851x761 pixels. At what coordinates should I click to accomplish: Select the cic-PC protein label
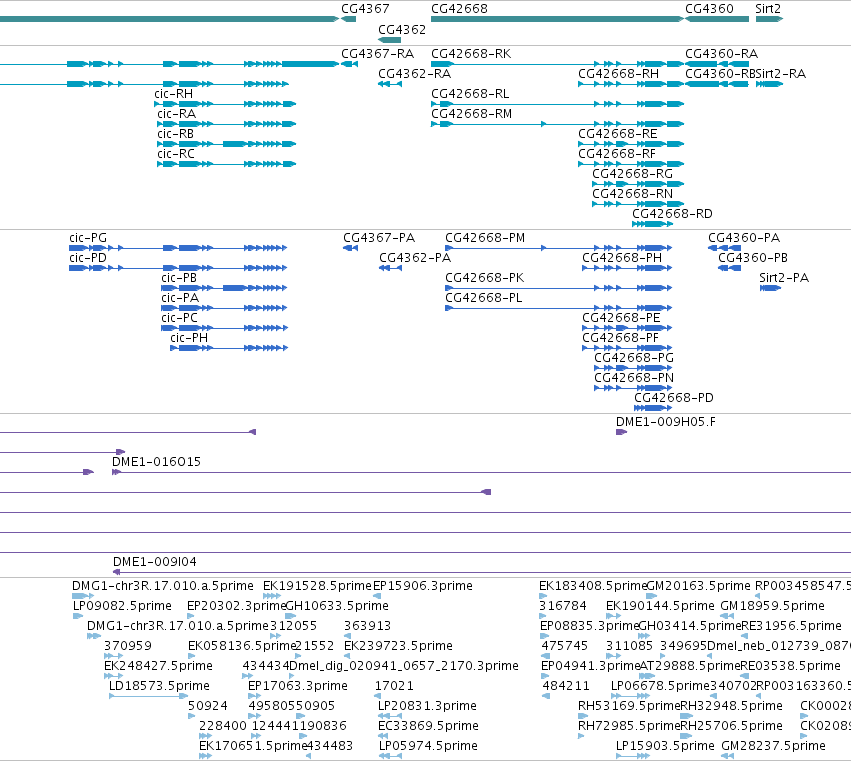179,319
